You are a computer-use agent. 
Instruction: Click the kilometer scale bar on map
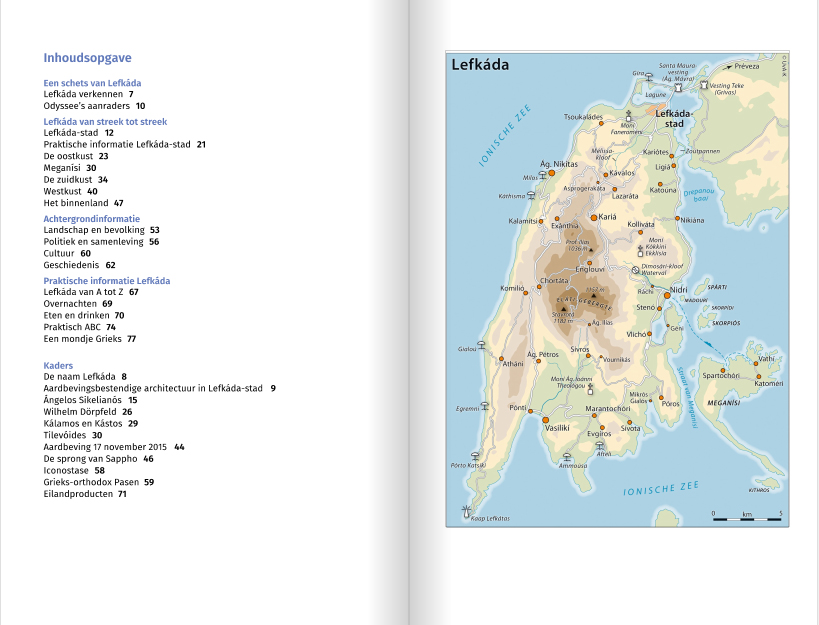[x=747, y=521]
